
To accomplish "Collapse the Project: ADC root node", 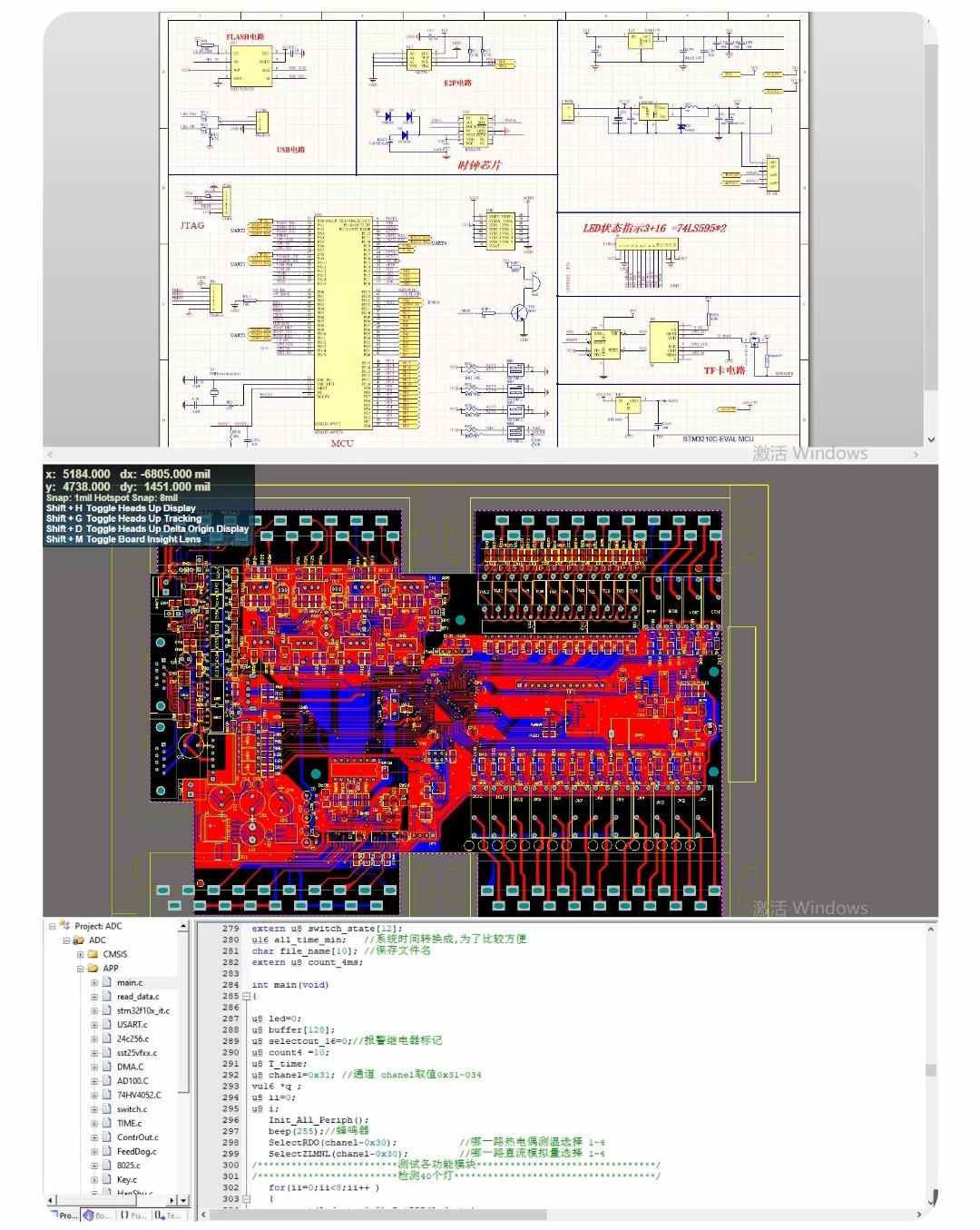I will point(53,926).
